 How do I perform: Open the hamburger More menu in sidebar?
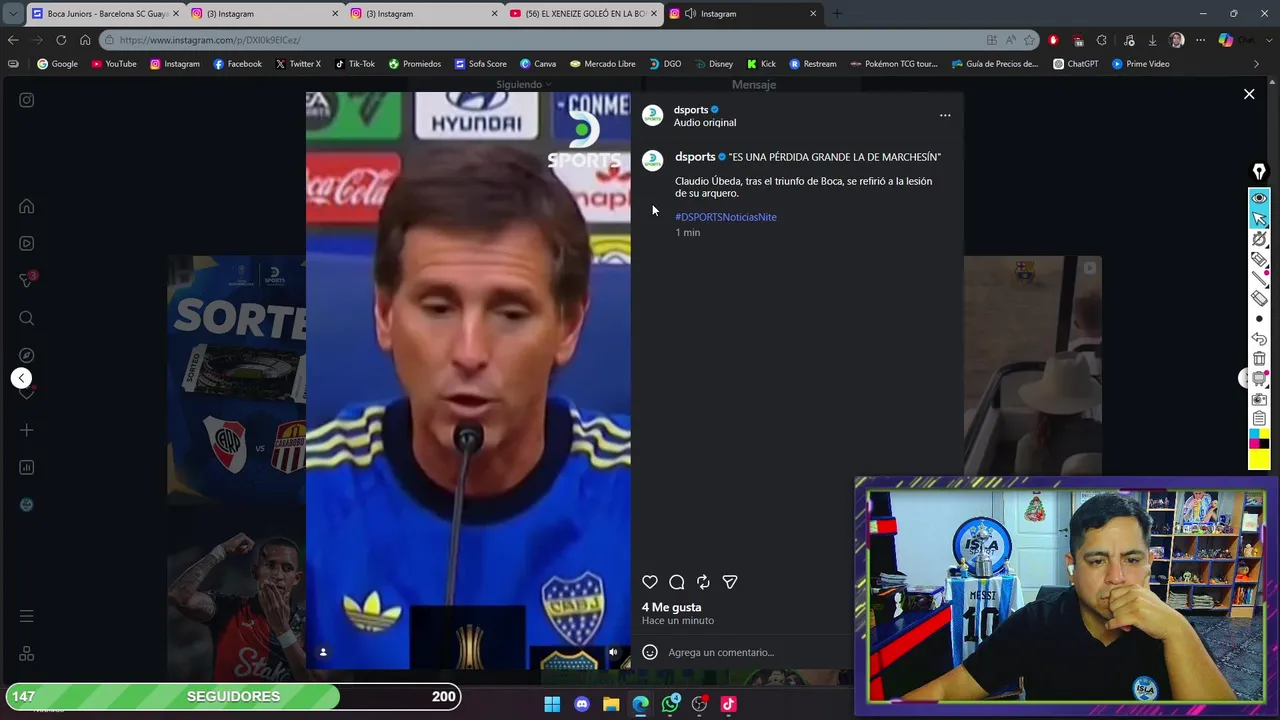pyautogui.click(x=27, y=616)
